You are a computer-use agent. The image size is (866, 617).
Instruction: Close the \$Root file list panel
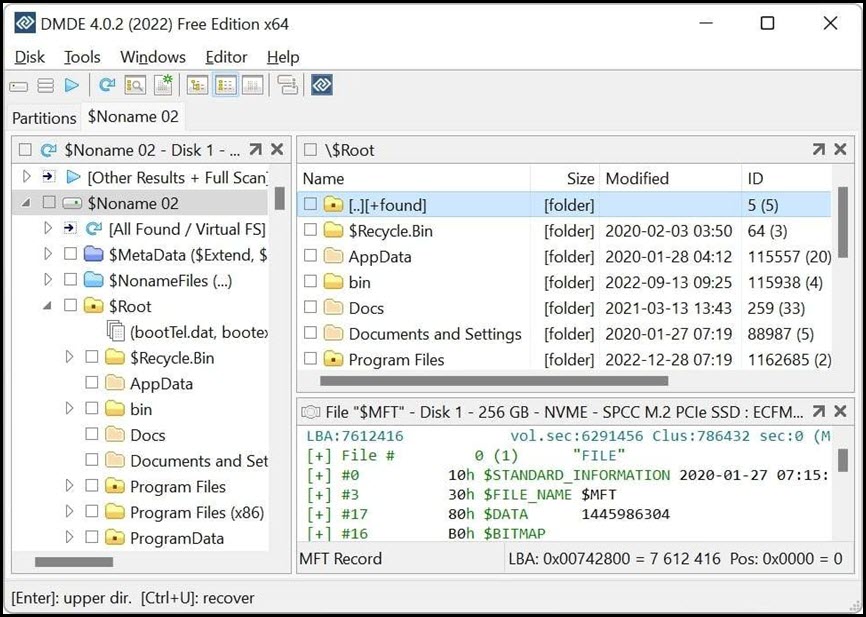click(840, 149)
